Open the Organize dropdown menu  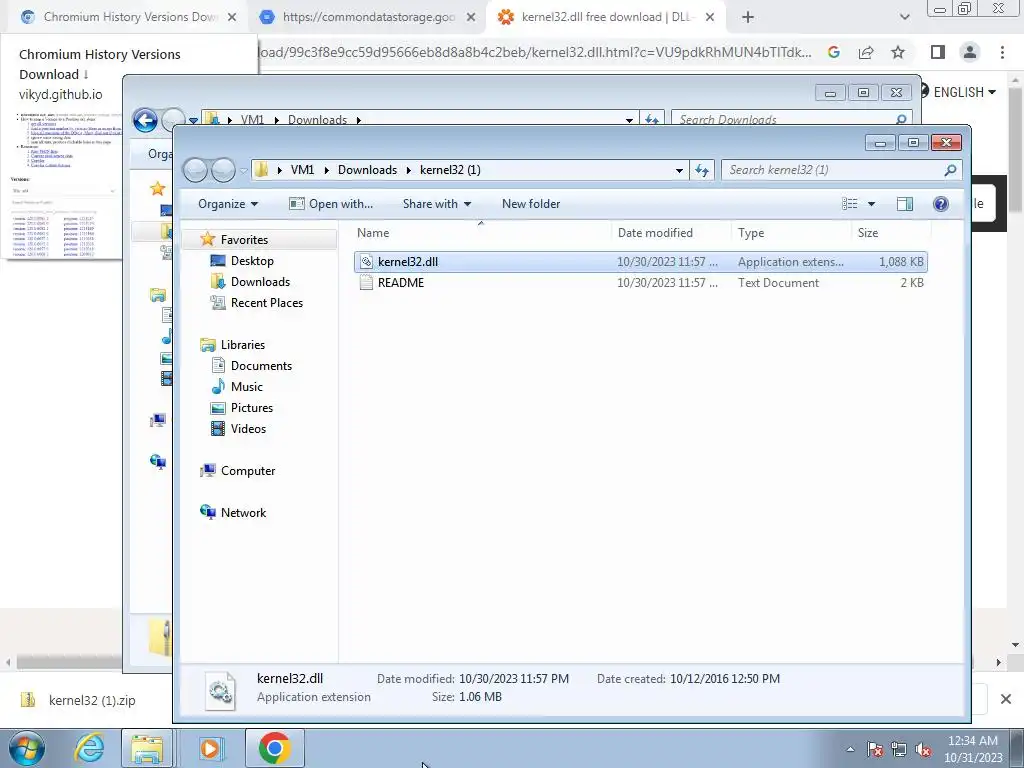(x=227, y=204)
